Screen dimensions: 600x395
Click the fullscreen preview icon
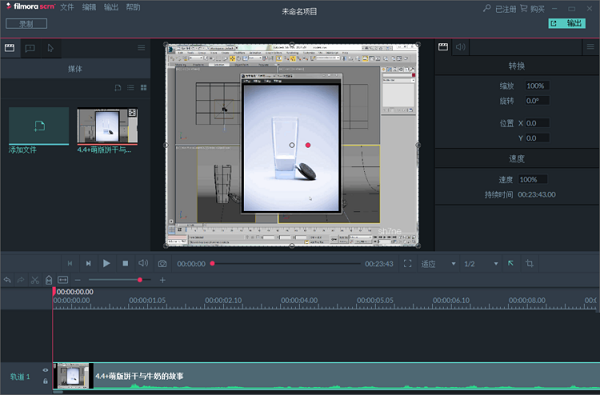(408, 263)
